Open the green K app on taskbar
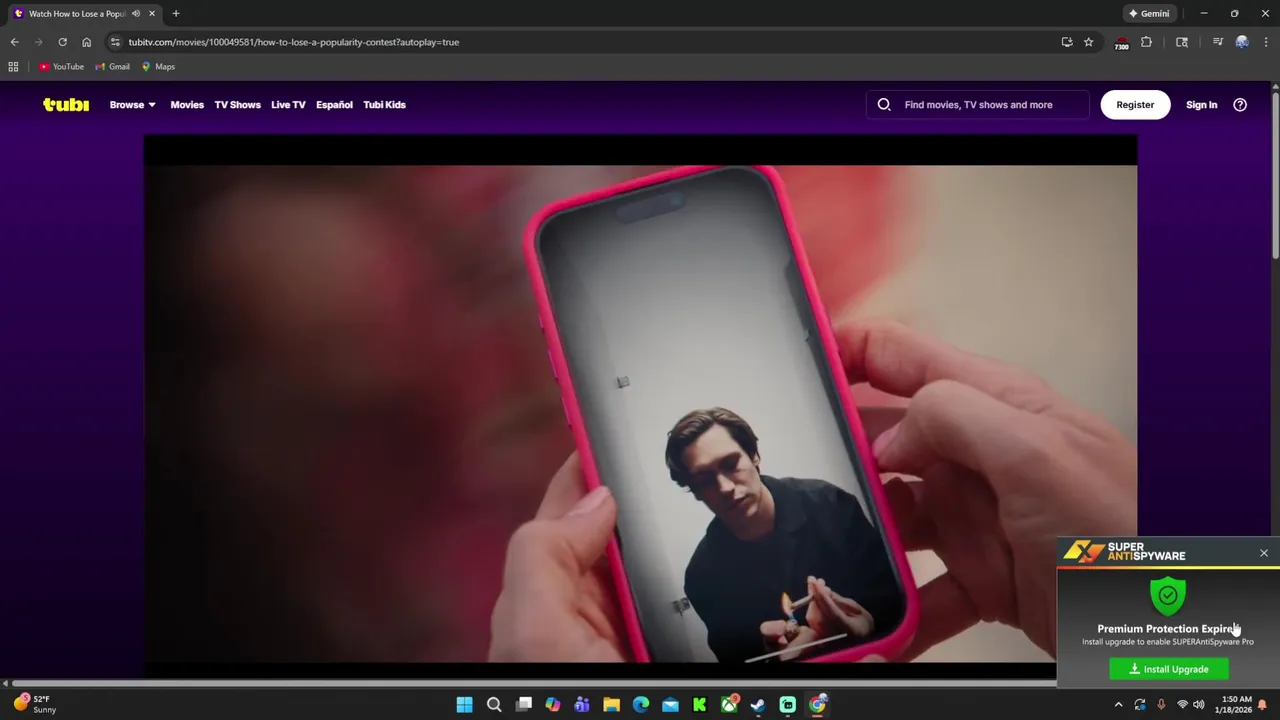The image size is (1280, 720). [x=700, y=705]
